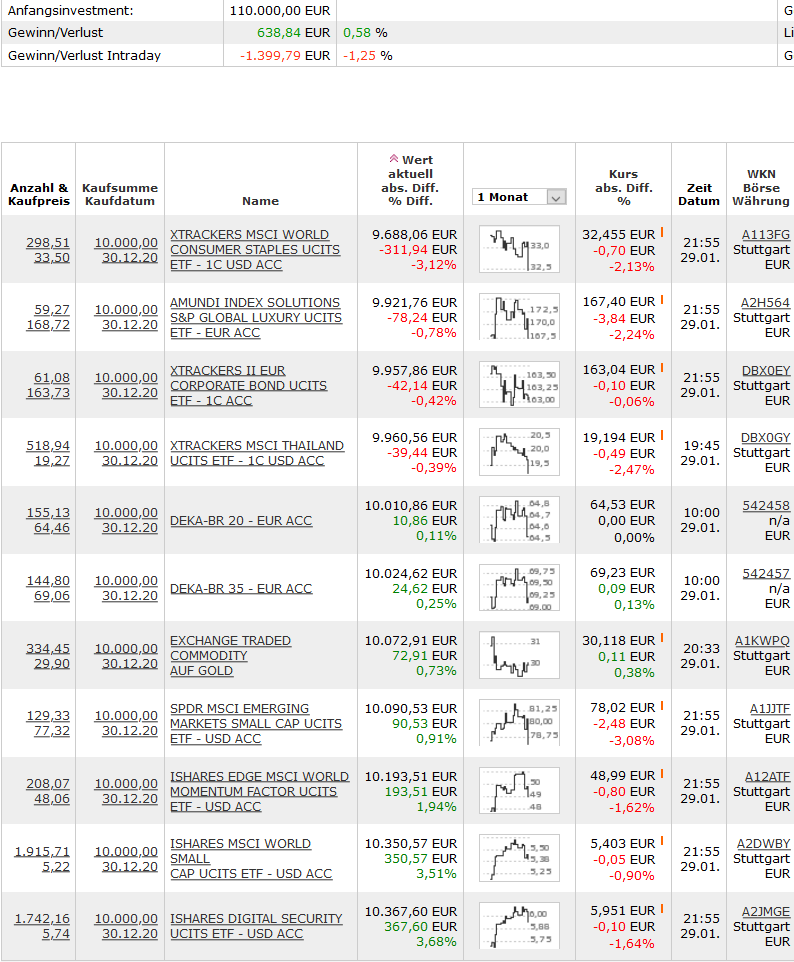Image resolution: width=794 pixels, height=962 pixels.
Task: Open MSCI World Small Cap chart thumbnail
Action: [x=519, y=858]
